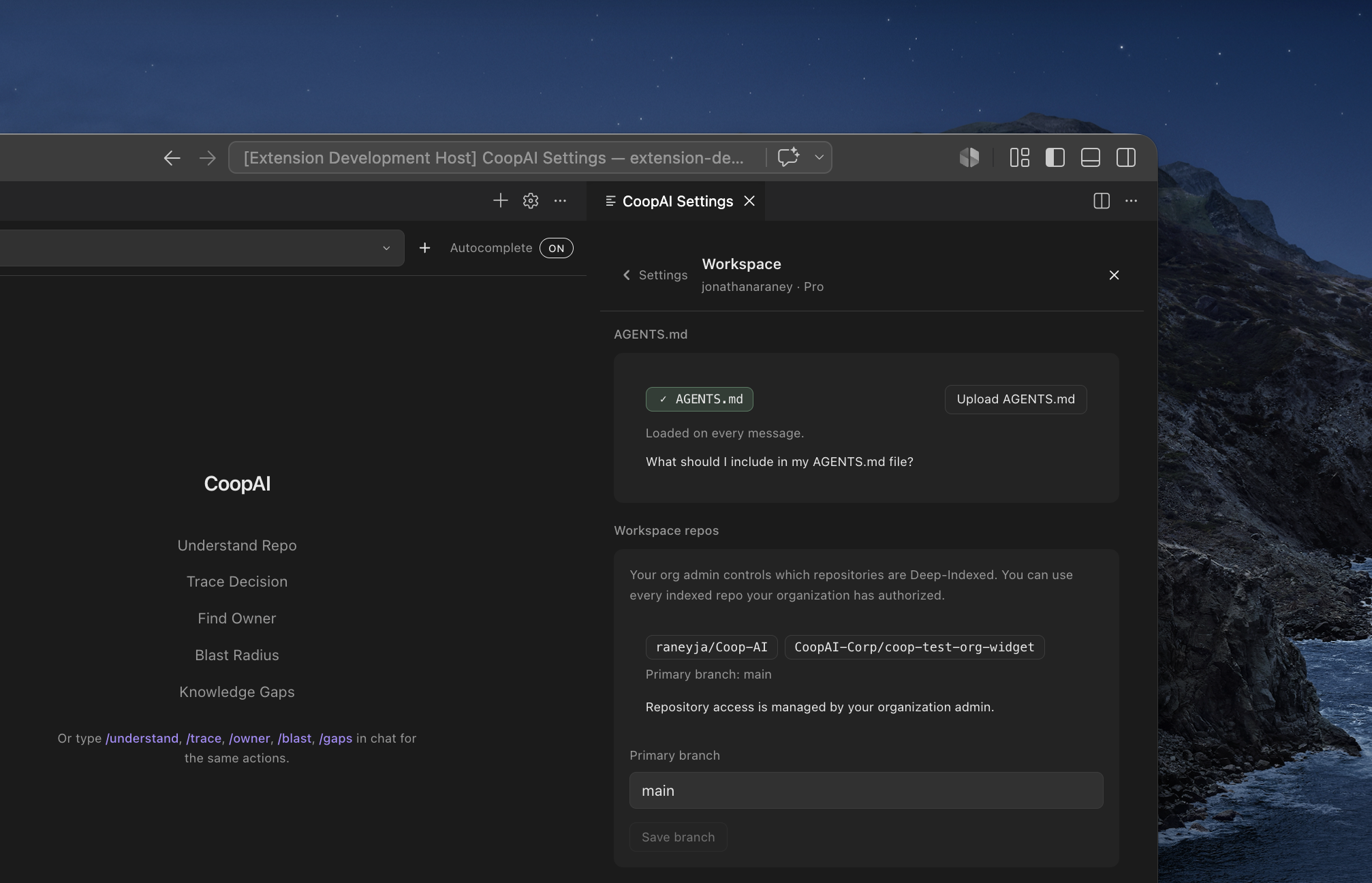Select the raneyja/Coop-AI repo chip
Image resolution: width=1372 pixels, height=883 pixels.
[711, 647]
